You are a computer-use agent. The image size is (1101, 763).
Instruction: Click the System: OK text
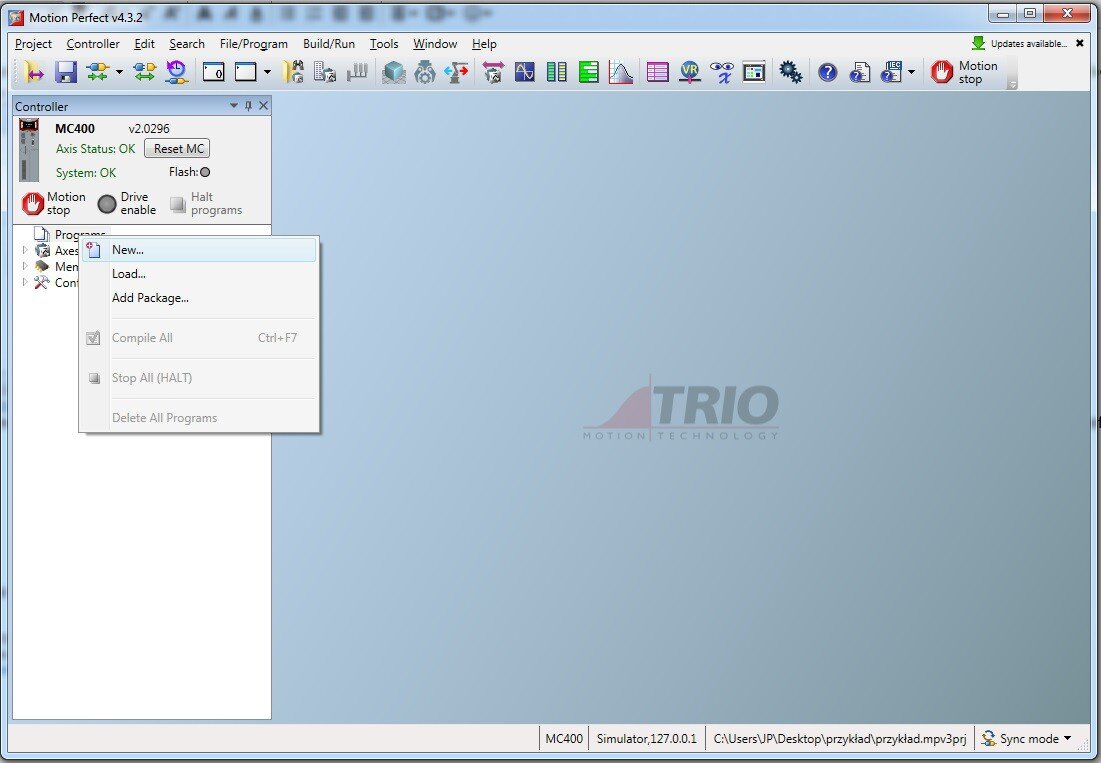[x=86, y=173]
